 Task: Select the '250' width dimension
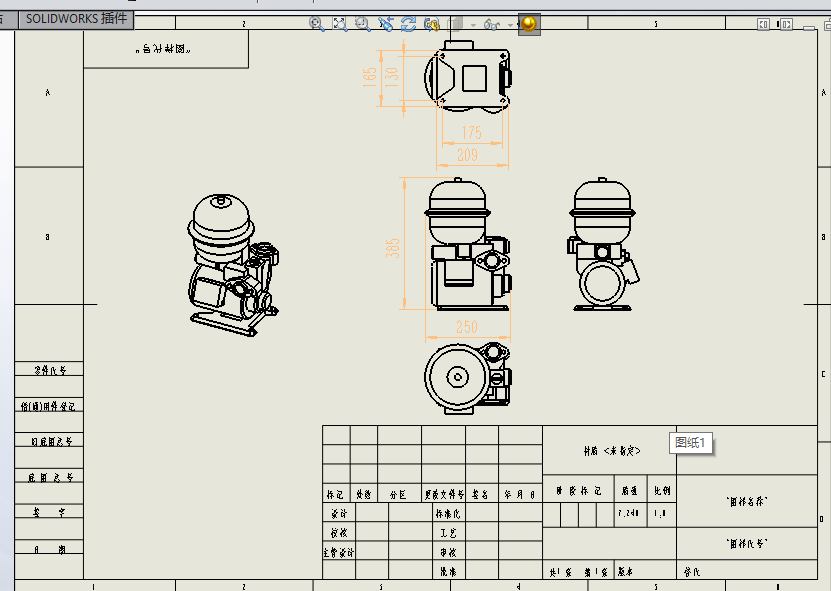[x=467, y=327]
